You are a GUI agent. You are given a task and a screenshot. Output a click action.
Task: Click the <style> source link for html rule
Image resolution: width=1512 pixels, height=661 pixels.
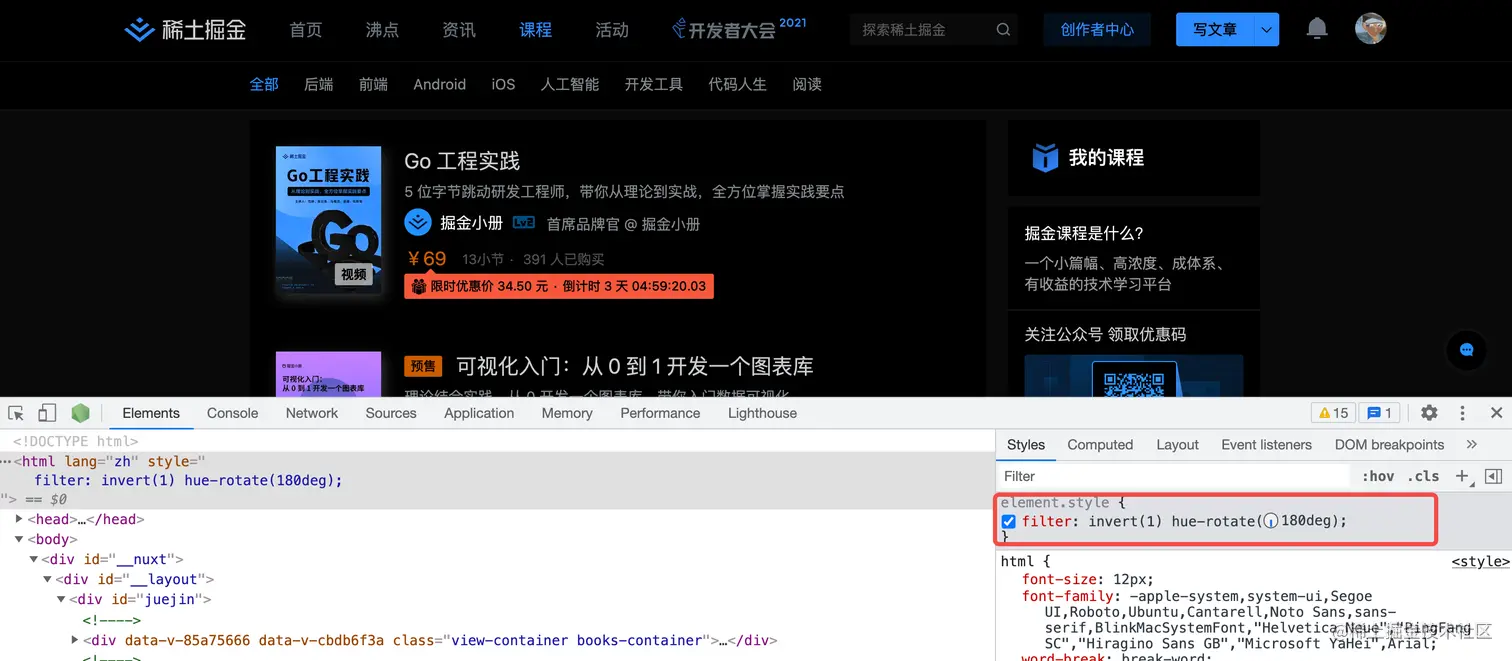[1480, 562]
